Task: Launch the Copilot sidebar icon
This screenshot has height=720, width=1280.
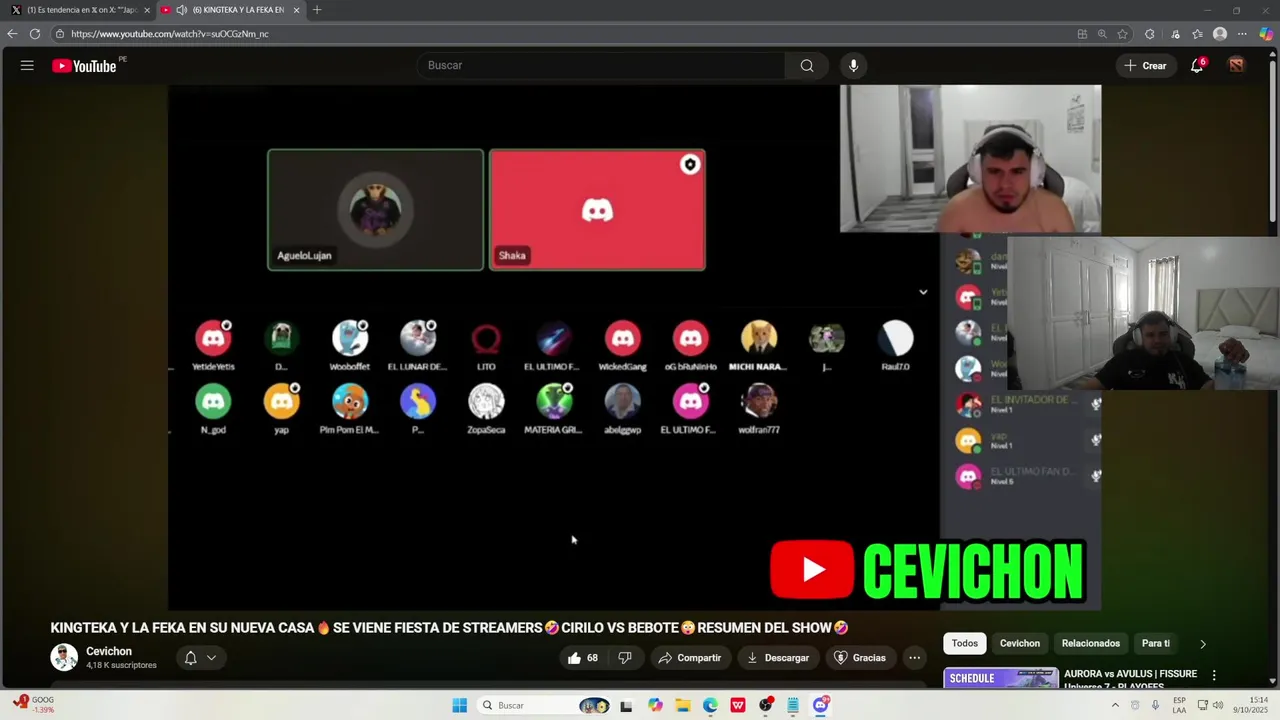Action: tap(1266, 34)
